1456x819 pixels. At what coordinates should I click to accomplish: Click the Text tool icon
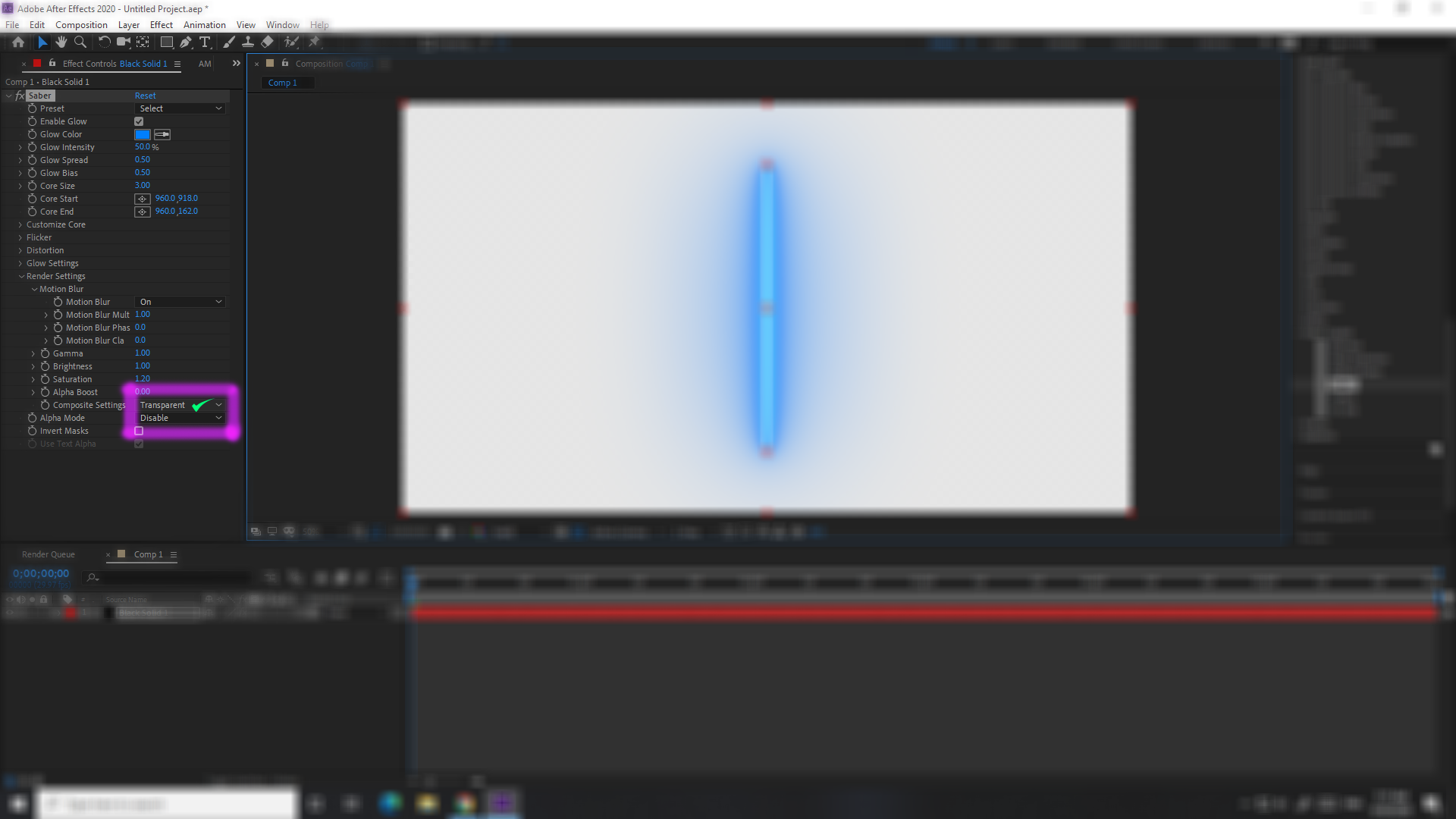coord(206,42)
